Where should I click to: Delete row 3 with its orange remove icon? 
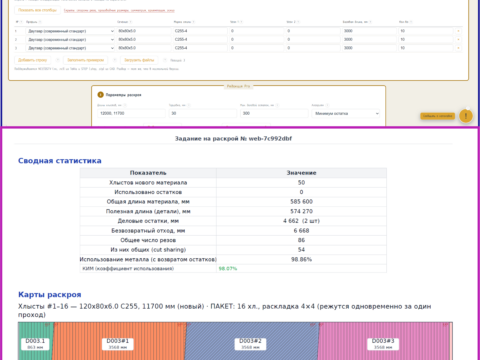tap(459, 48)
